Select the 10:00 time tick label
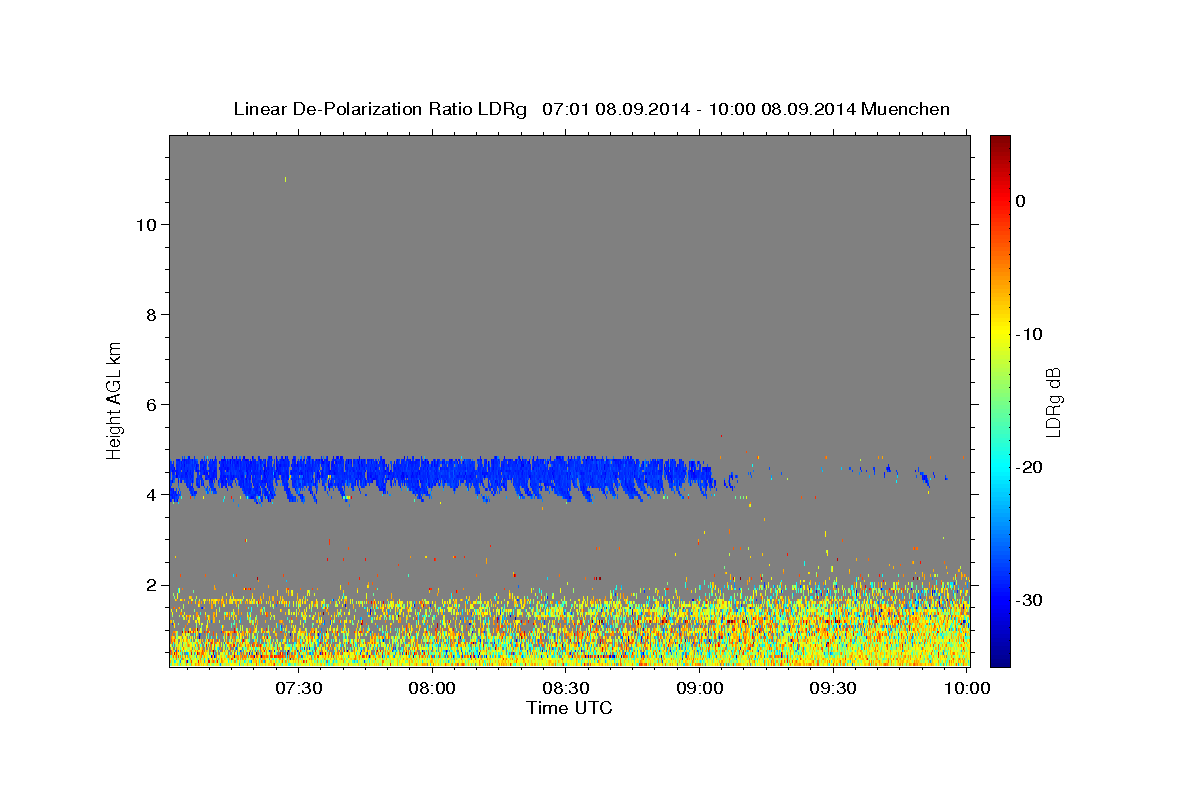 (x=967, y=688)
